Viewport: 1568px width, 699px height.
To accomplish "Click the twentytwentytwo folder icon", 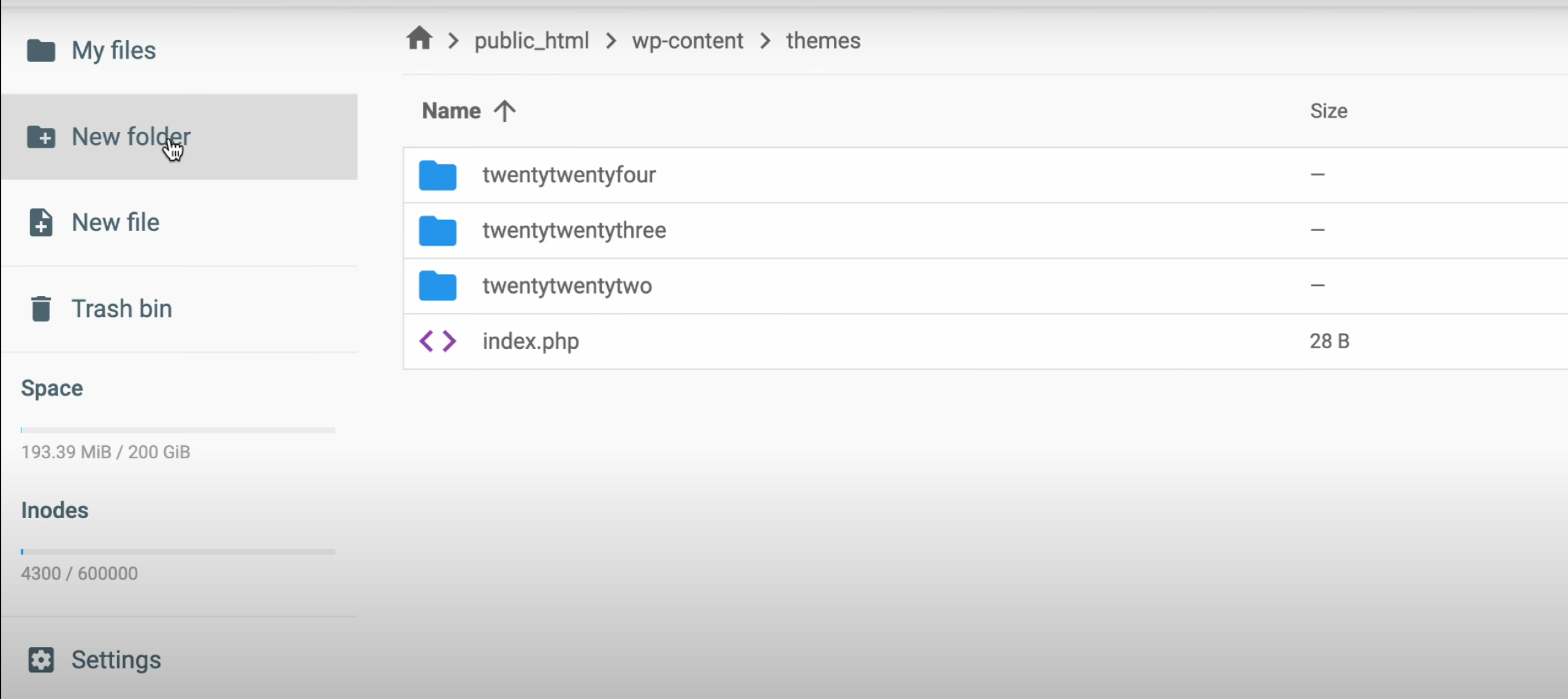I will 437,286.
